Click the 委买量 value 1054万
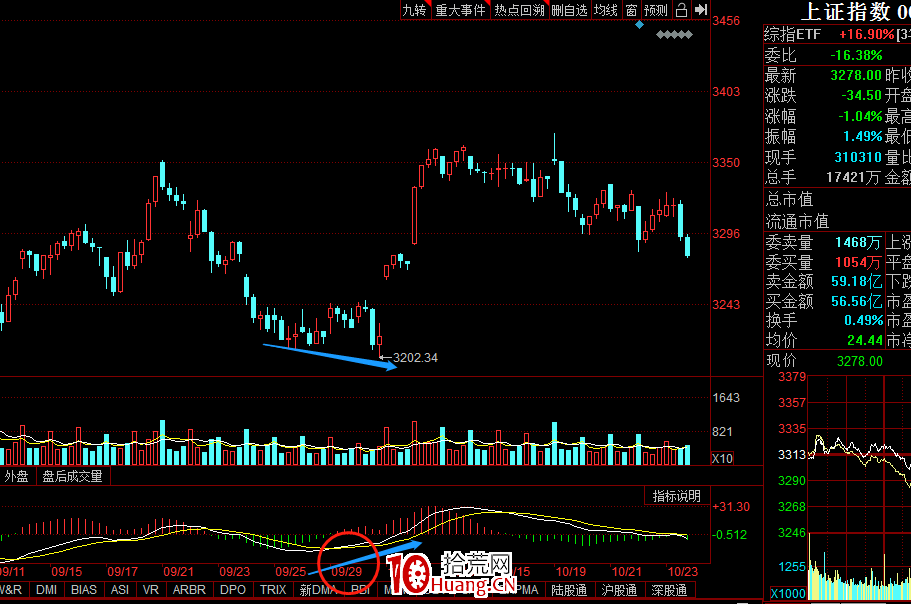Viewport: 911px width, 604px height. (x=858, y=262)
